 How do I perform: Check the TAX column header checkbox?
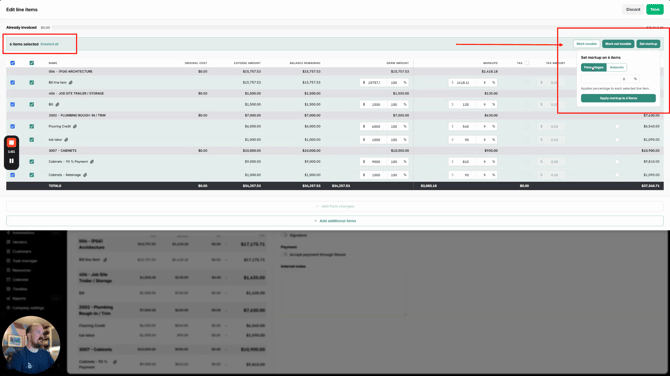[526, 63]
